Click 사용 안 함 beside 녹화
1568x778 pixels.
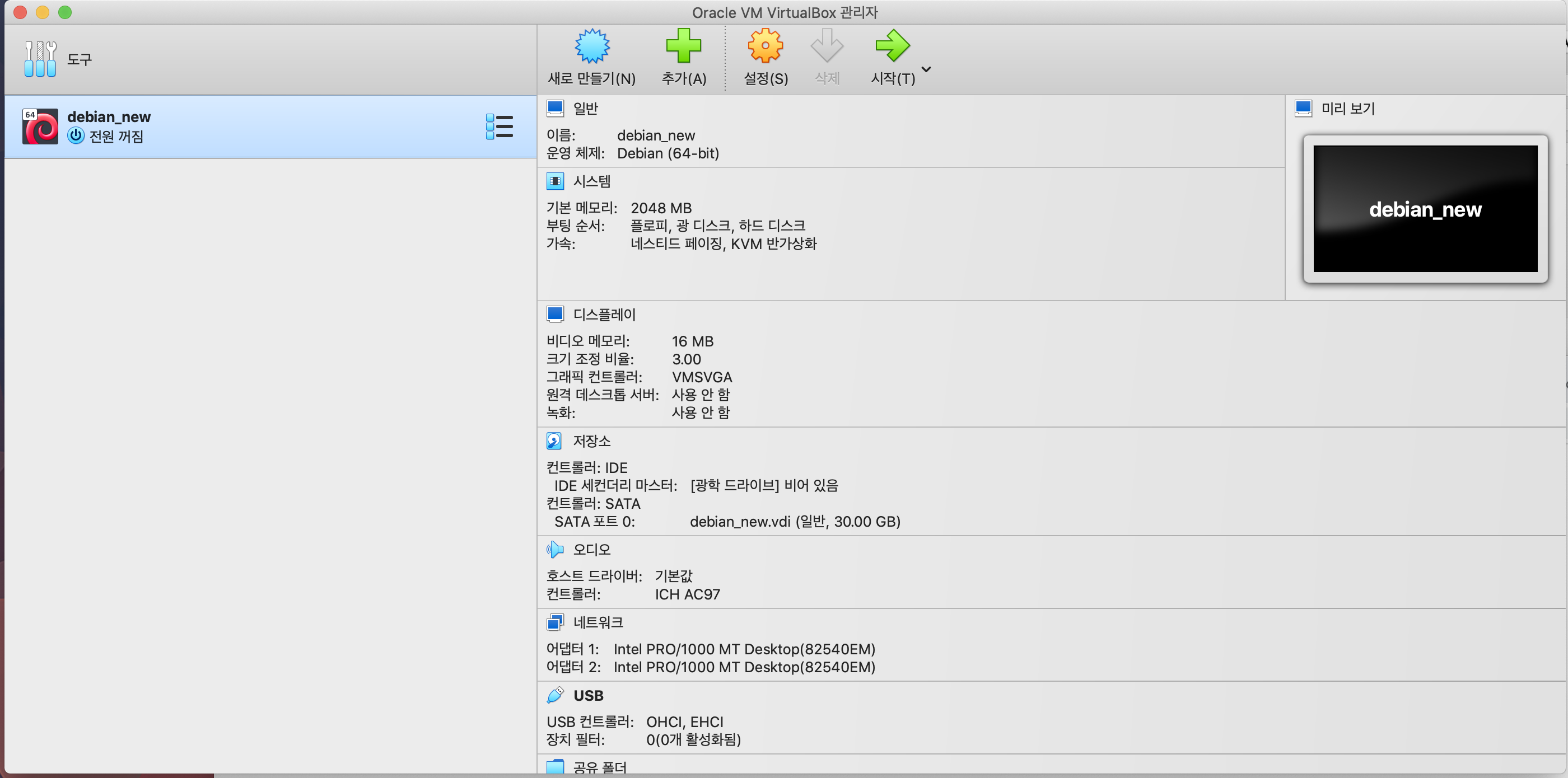tap(701, 413)
